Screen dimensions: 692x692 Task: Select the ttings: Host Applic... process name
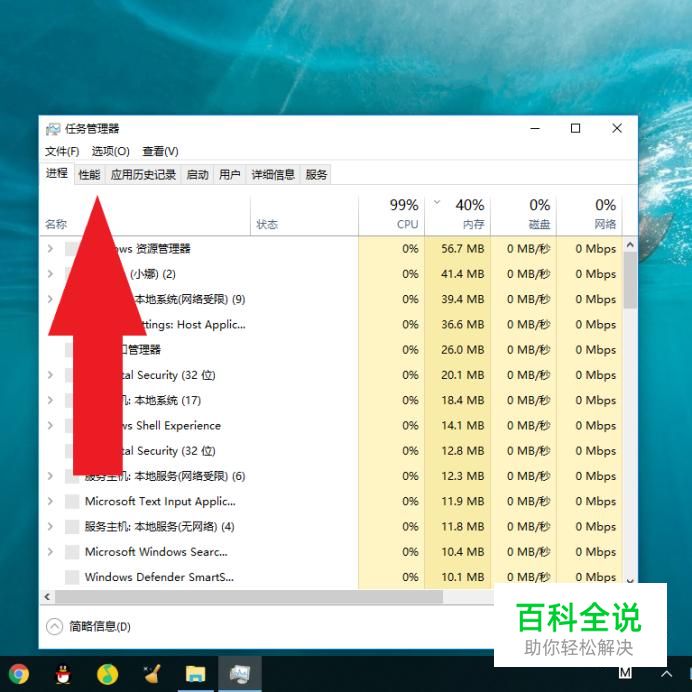(193, 325)
